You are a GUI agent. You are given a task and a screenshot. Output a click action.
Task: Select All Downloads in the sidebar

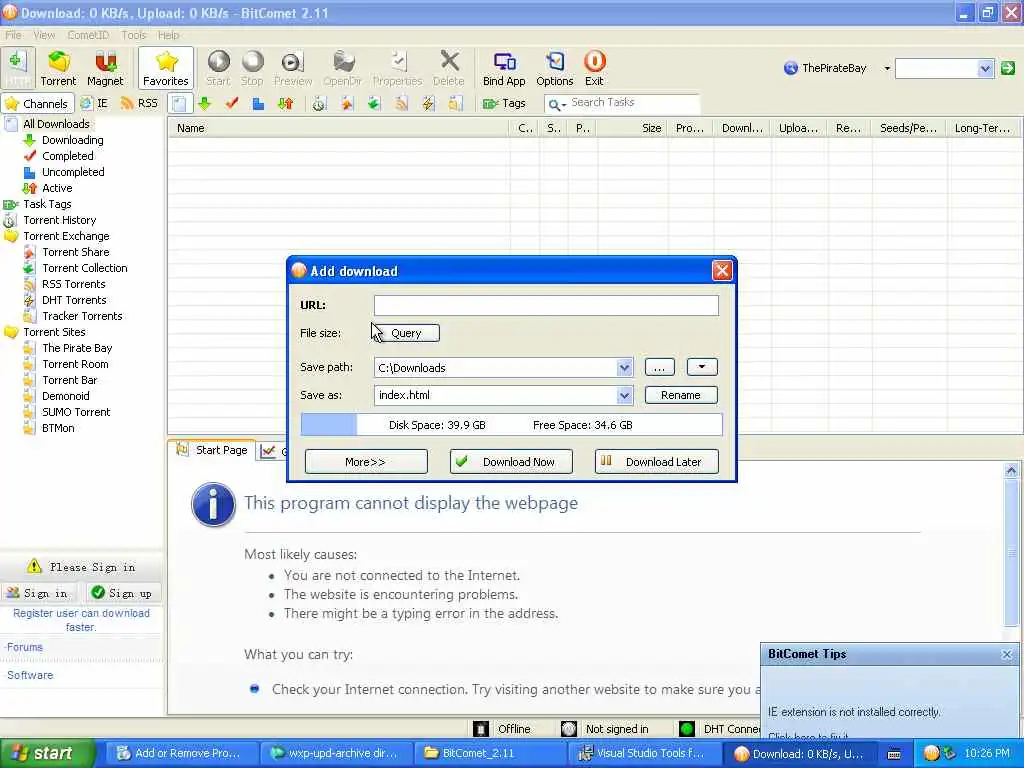coord(56,124)
